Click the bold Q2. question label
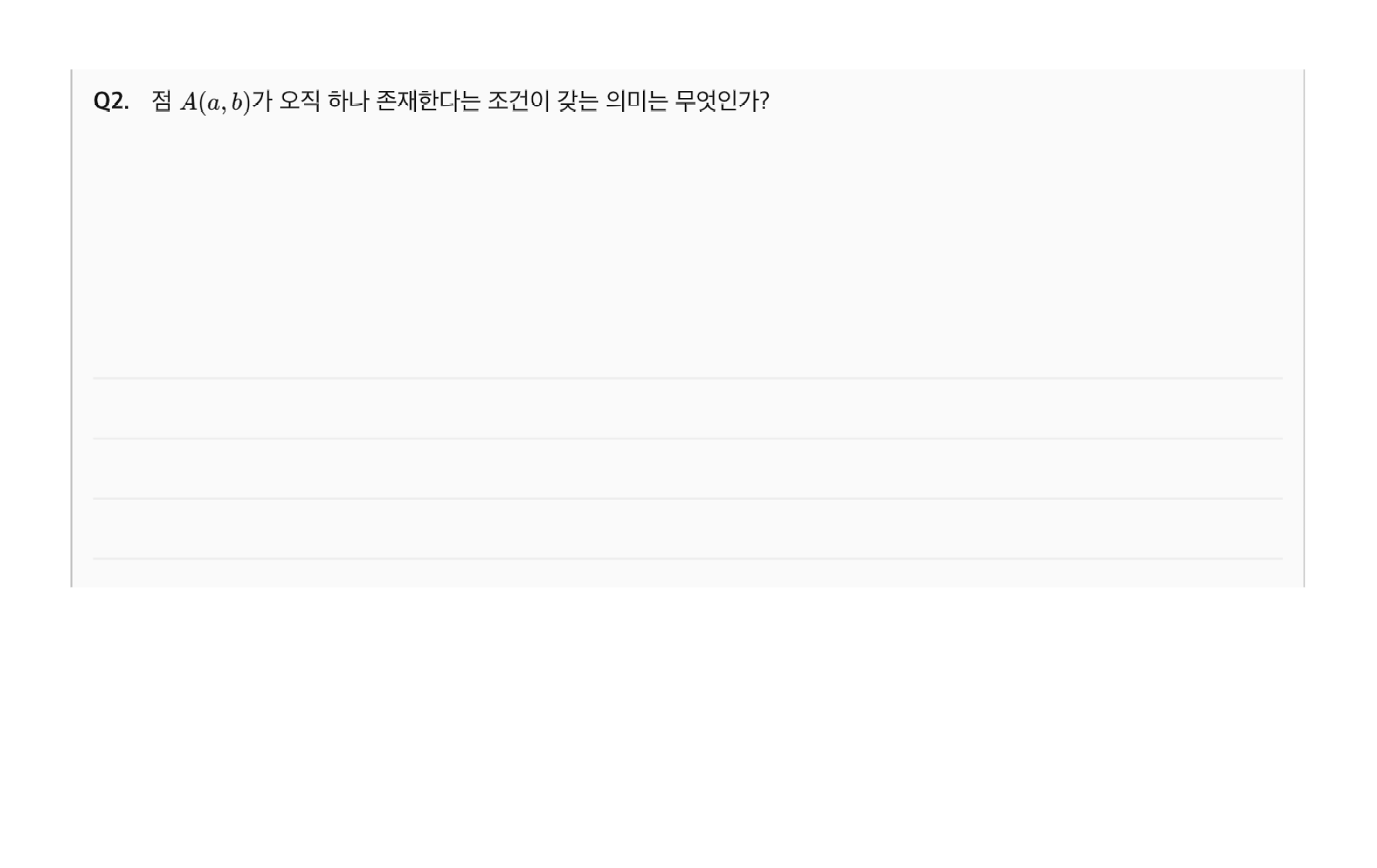The height and width of the screenshot is (868, 1377). (111, 101)
